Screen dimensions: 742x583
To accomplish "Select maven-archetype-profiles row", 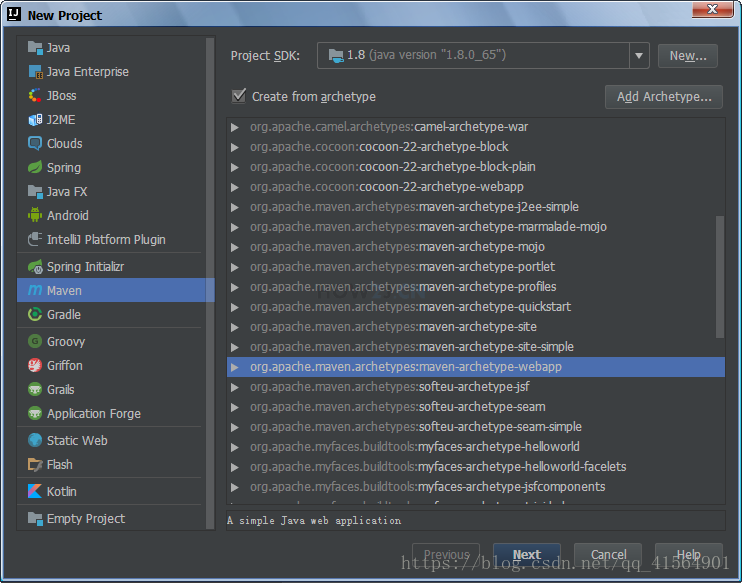I will [x=476, y=287].
